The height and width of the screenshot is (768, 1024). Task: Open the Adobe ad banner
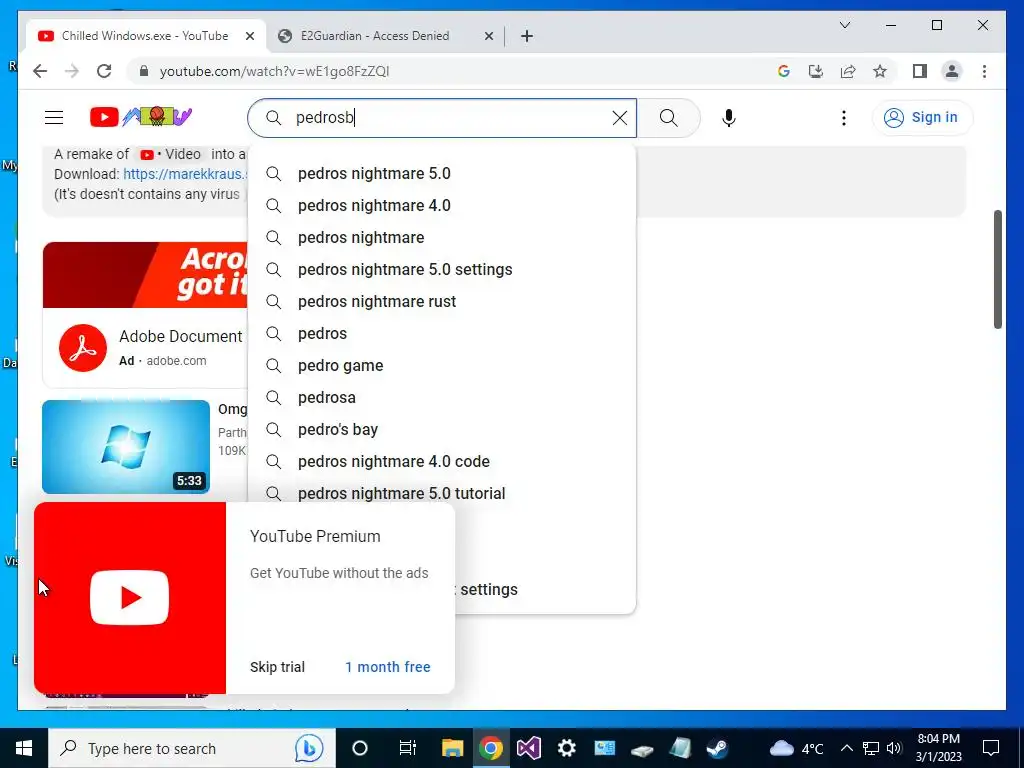[x=145, y=275]
